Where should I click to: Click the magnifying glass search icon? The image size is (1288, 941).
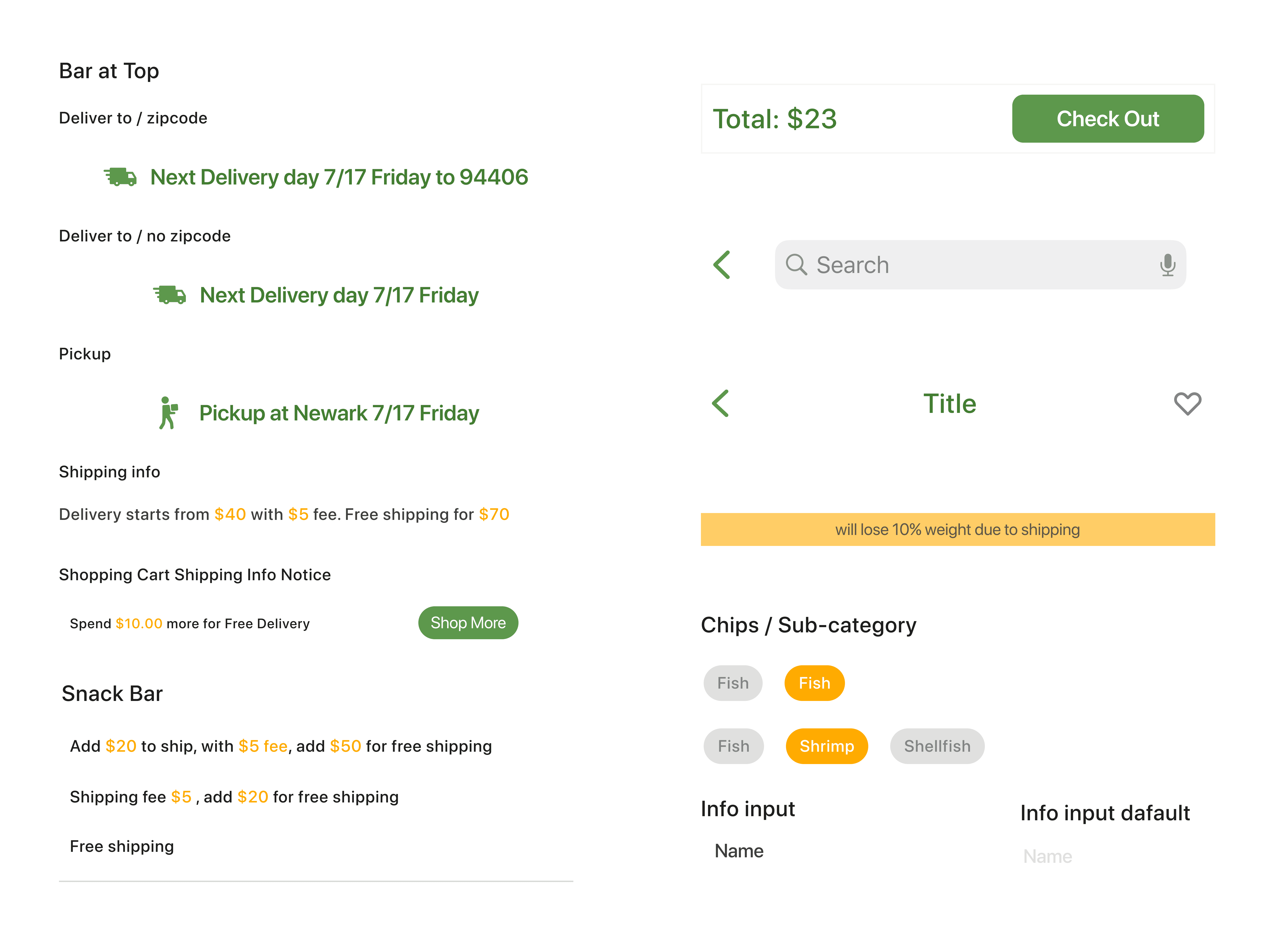click(796, 265)
